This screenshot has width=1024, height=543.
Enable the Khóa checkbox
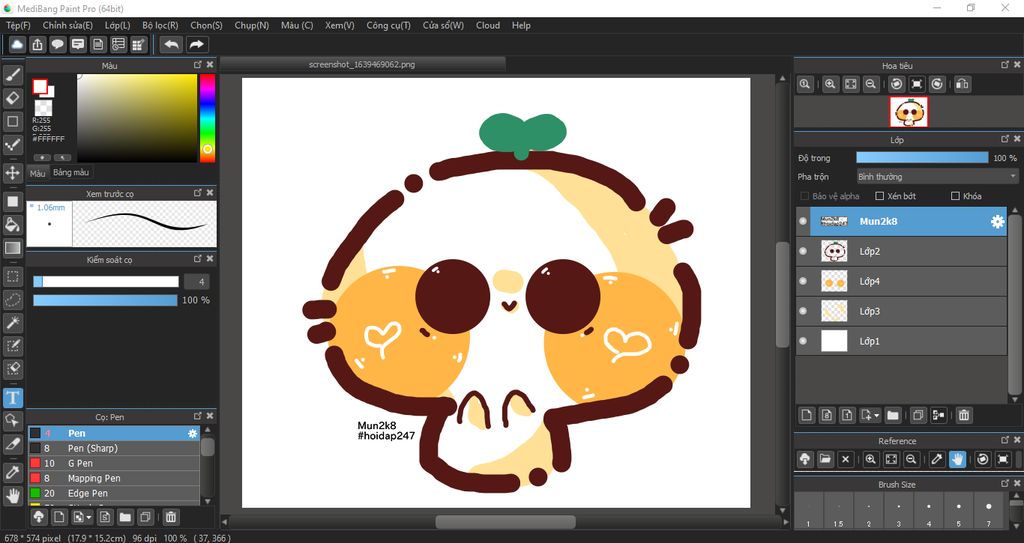click(955, 196)
